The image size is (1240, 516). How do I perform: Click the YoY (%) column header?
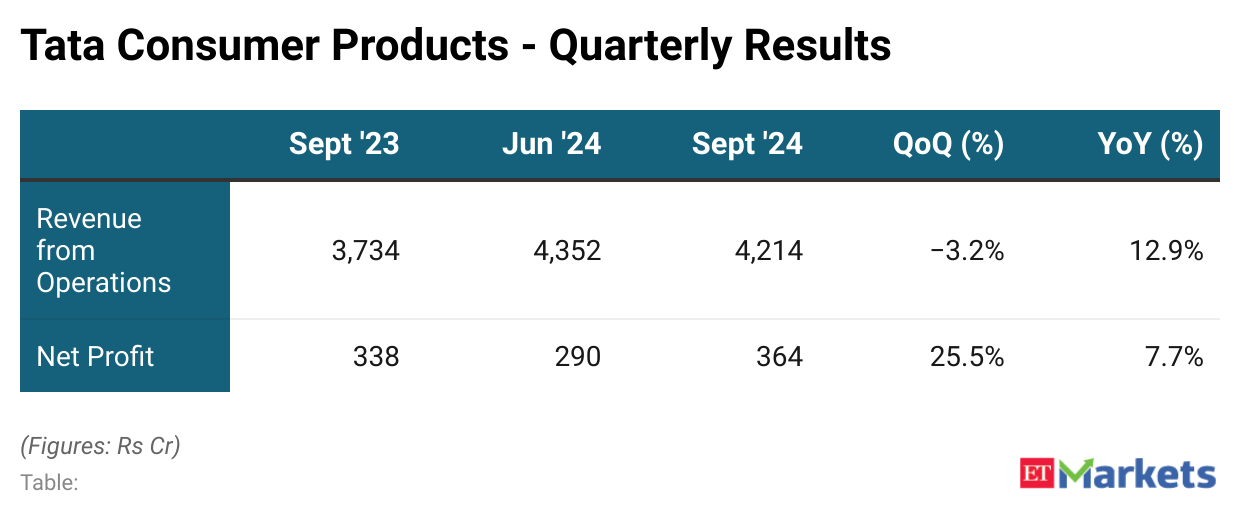pyautogui.click(x=1150, y=145)
